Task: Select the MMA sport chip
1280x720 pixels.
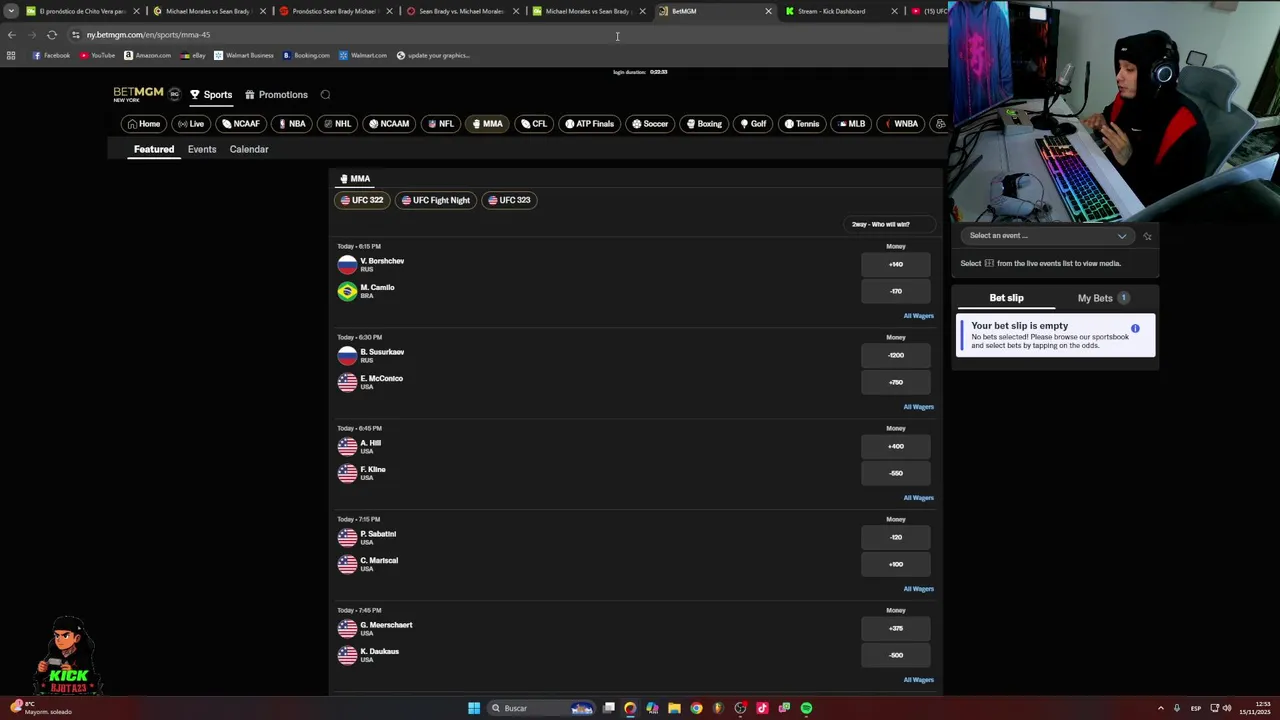Action: tap(487, 124)
